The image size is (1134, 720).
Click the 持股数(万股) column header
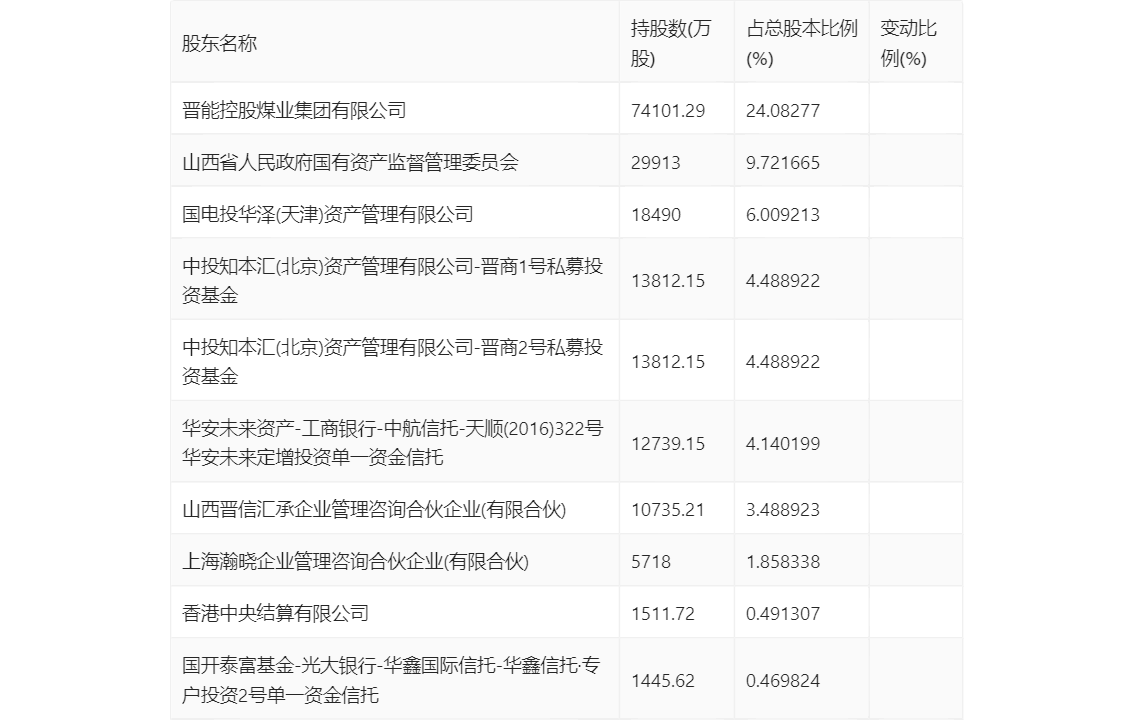(671, 43)
